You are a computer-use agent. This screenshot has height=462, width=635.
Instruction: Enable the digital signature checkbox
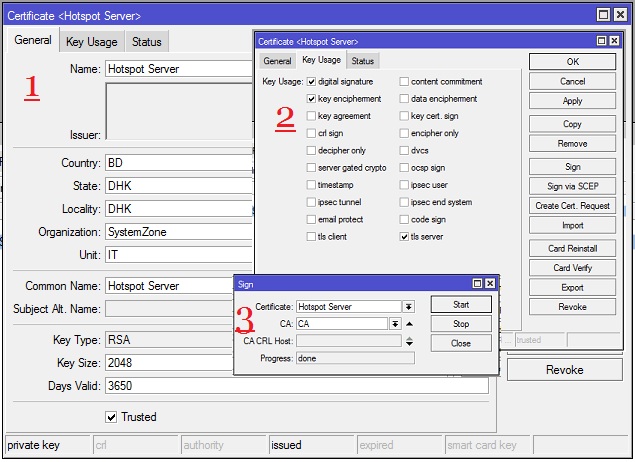click(x=311, y=82)
